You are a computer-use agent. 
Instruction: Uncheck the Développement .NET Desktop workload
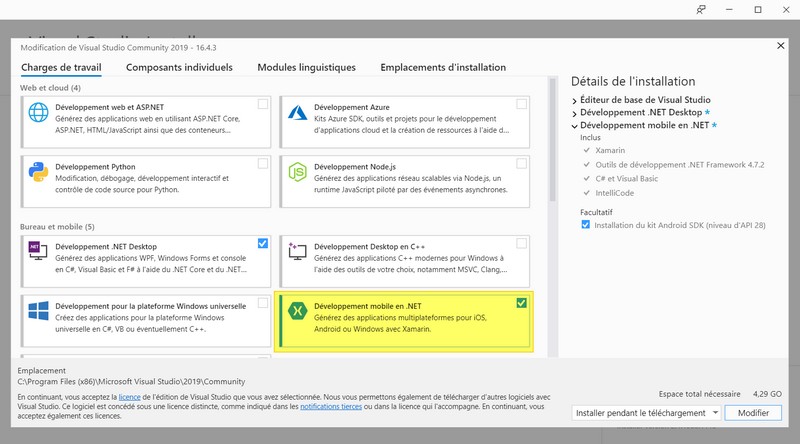coord(262,243)
